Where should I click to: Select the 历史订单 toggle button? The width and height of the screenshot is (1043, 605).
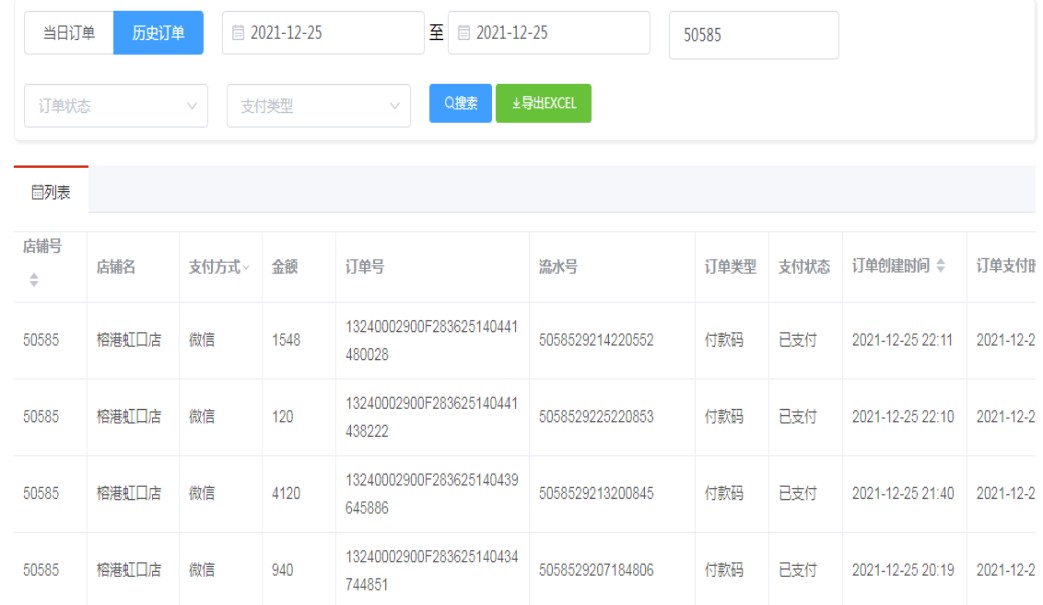(158, 34)
